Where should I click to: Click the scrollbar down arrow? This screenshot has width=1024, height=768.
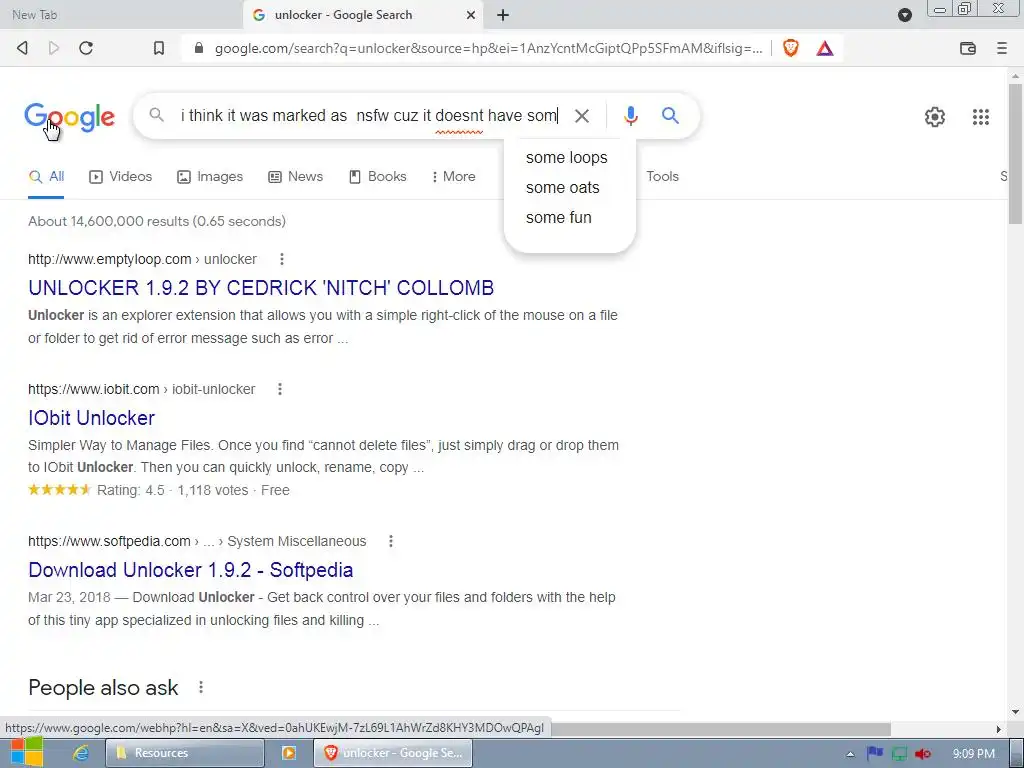tap(1016, 712)
